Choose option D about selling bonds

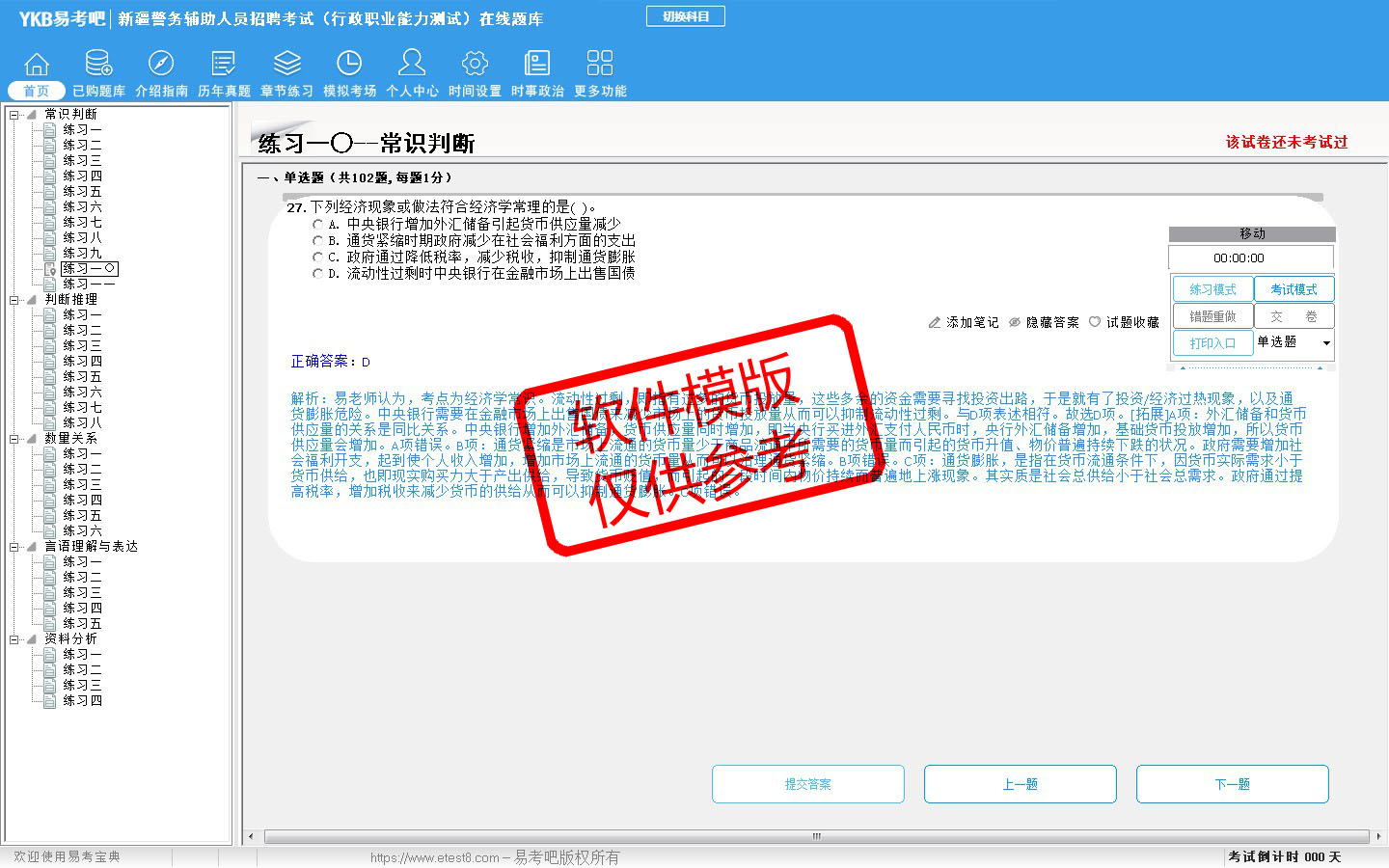click(x=317, y=274)
